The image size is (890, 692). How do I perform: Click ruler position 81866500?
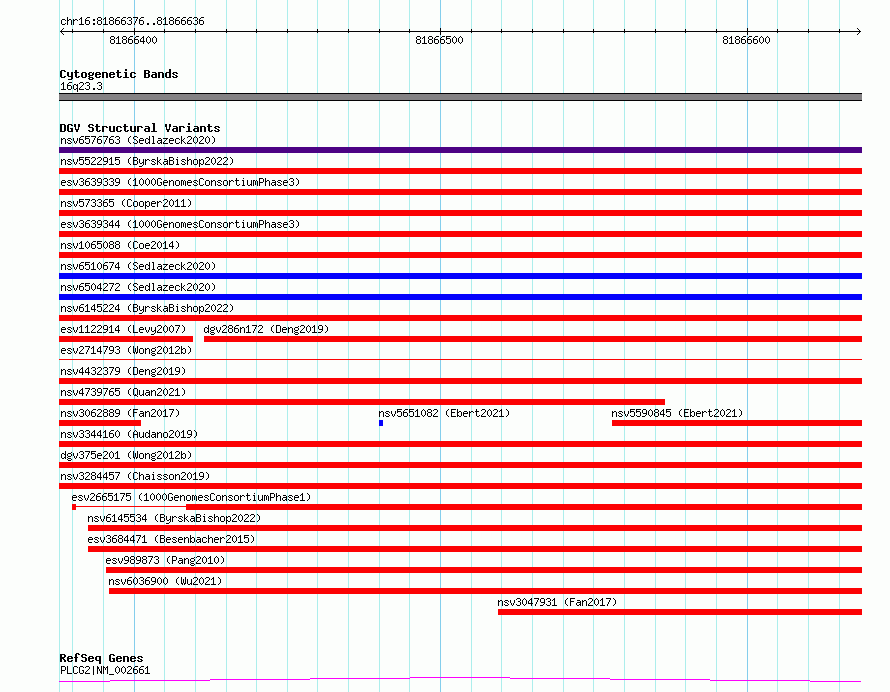click(x=439, y=40)
